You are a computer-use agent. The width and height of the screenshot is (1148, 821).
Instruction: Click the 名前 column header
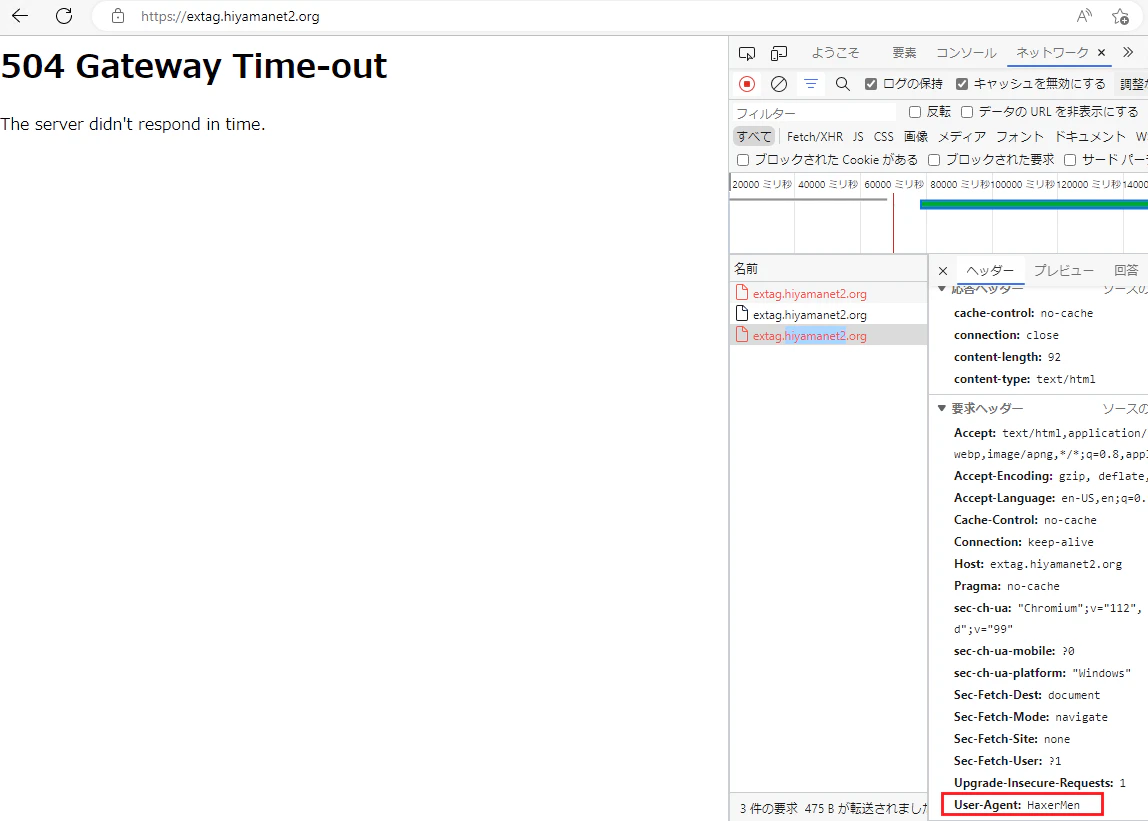[x=829, y=269]
